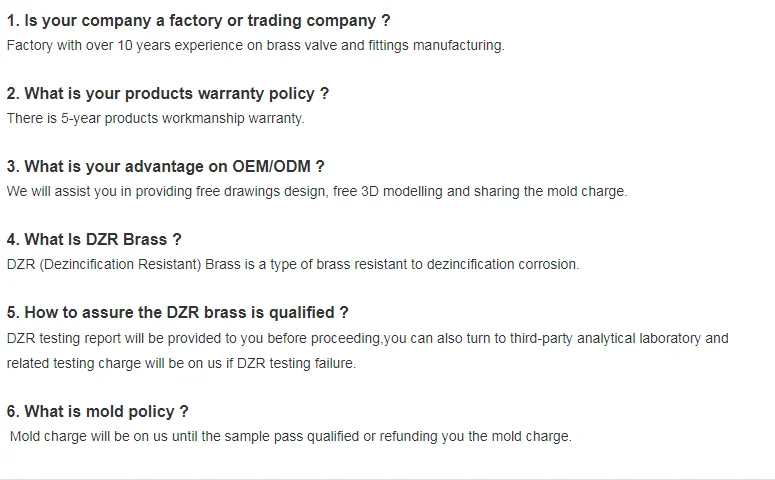Click the factory or trading company question
775x480 pixels.
pyautogui.click(x=198, y=20)
